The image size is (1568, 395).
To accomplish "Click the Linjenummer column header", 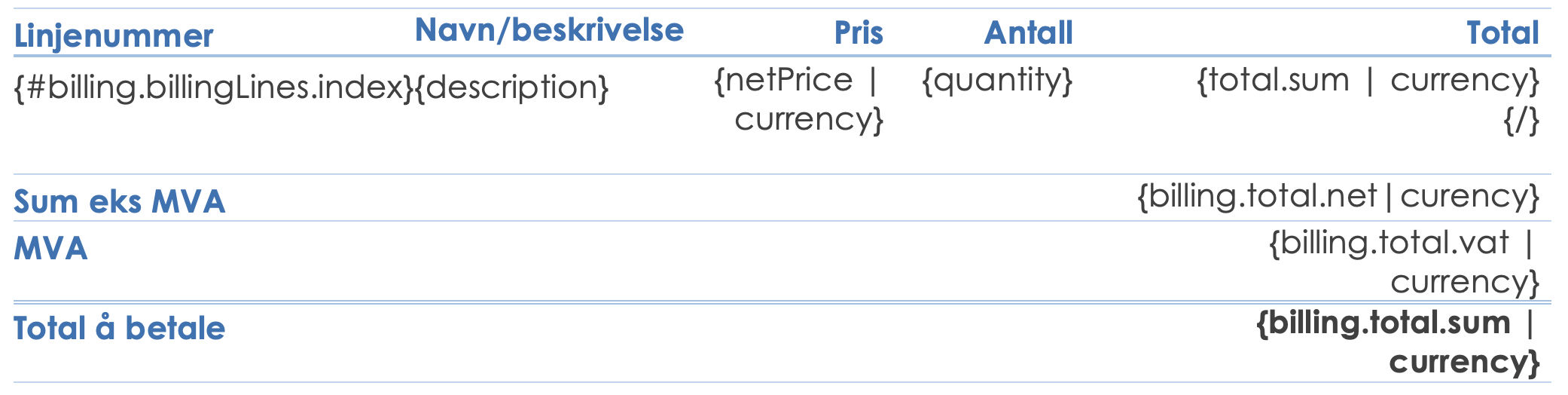I will 114,36.
